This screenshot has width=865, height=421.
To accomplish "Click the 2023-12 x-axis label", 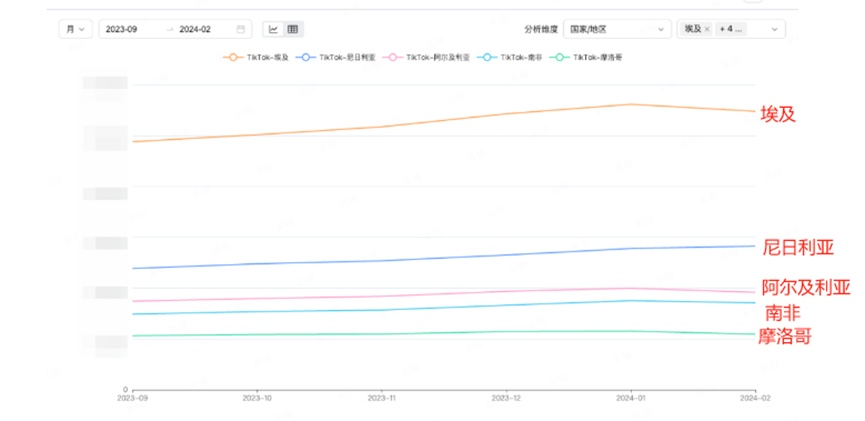I will tap(506, 398).
